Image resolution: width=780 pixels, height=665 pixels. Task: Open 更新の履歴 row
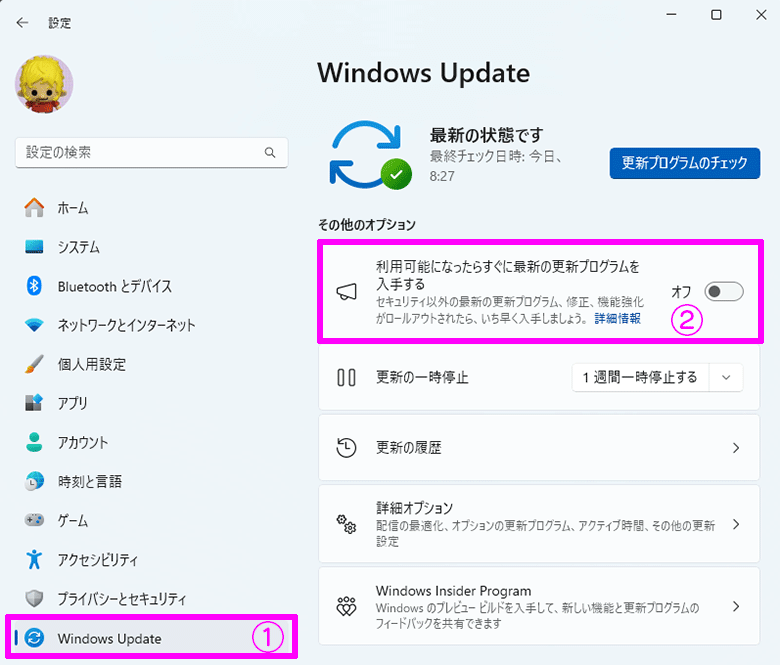[539, 448]
